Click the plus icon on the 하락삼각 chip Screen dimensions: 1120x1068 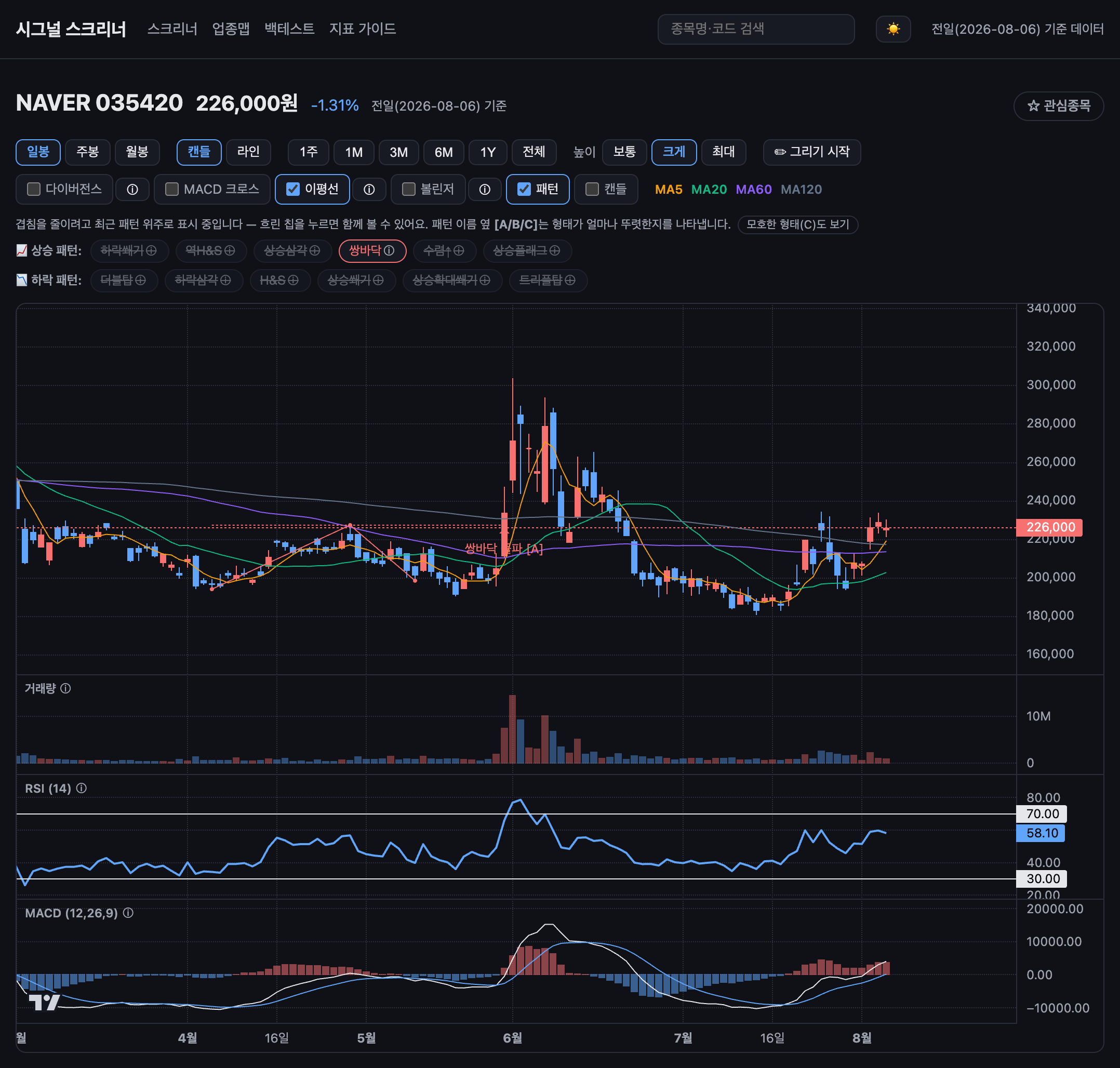pyautogui.click(x=226, y=280)
